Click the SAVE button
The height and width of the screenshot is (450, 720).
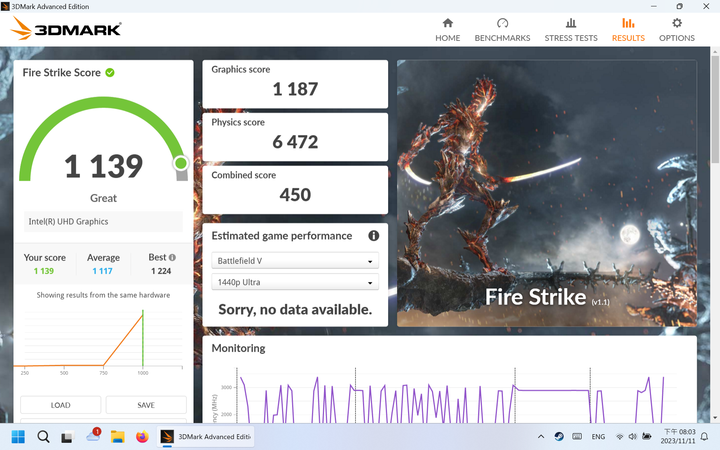tap(146, 405)
